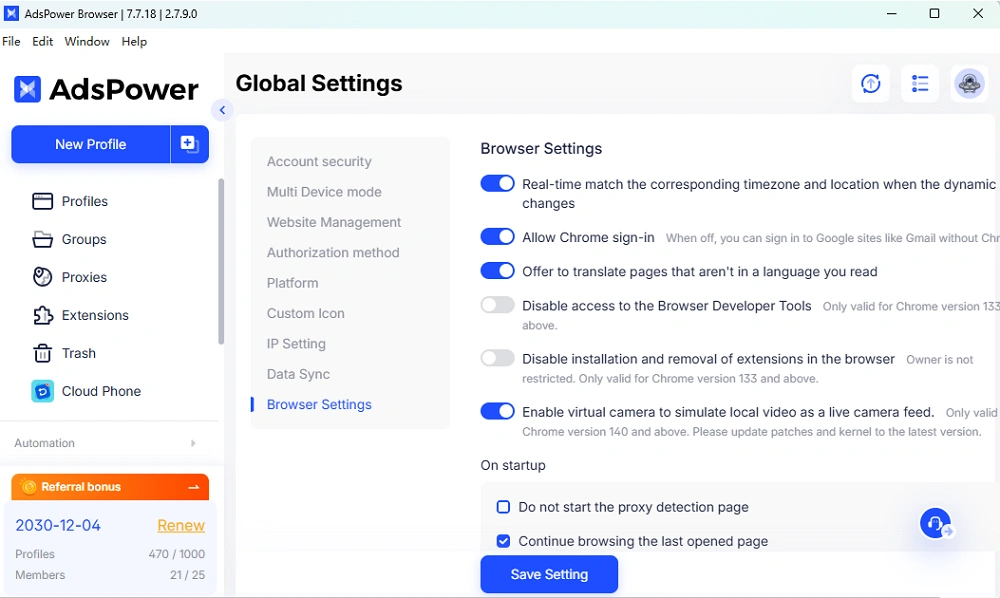The image size is (1000, 598).
Task: Click the user avatar icon
Action: click(968, 84)
